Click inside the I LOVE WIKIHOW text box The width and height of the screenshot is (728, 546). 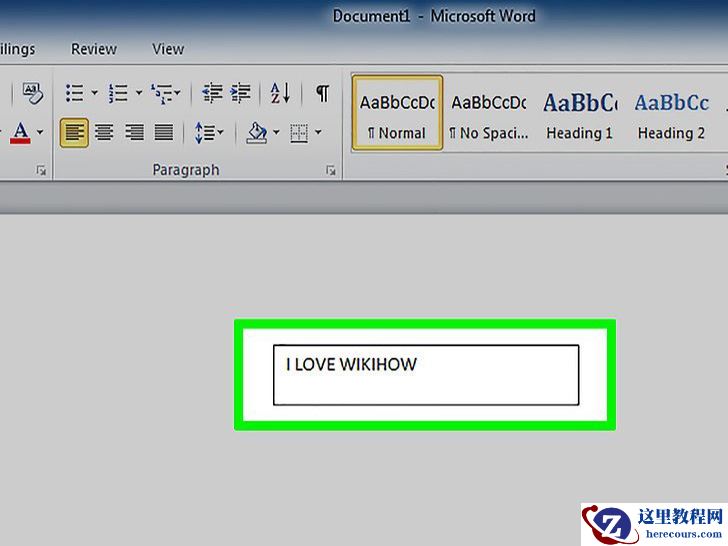click(x=426, y=375)
